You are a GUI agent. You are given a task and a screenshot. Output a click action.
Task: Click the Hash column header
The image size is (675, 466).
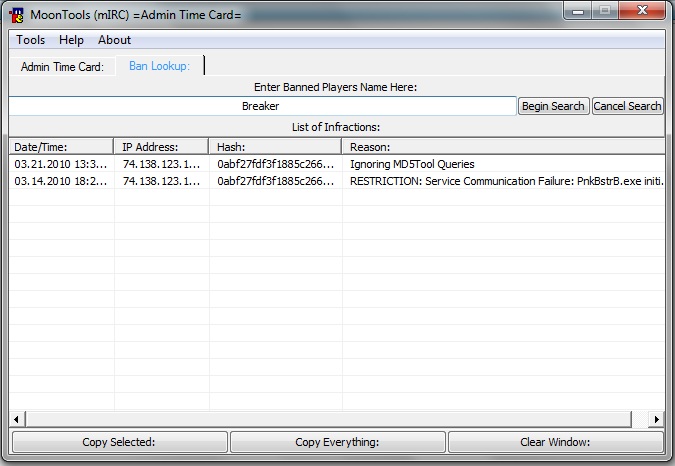tap(276, 147)
